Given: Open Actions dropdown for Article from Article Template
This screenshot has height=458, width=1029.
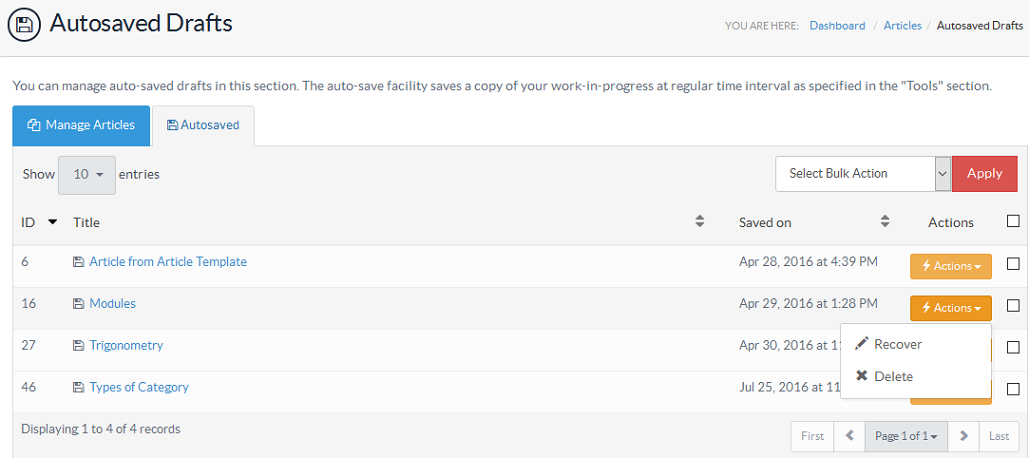Looking at the screenshot, I should (x=950, y=266).
